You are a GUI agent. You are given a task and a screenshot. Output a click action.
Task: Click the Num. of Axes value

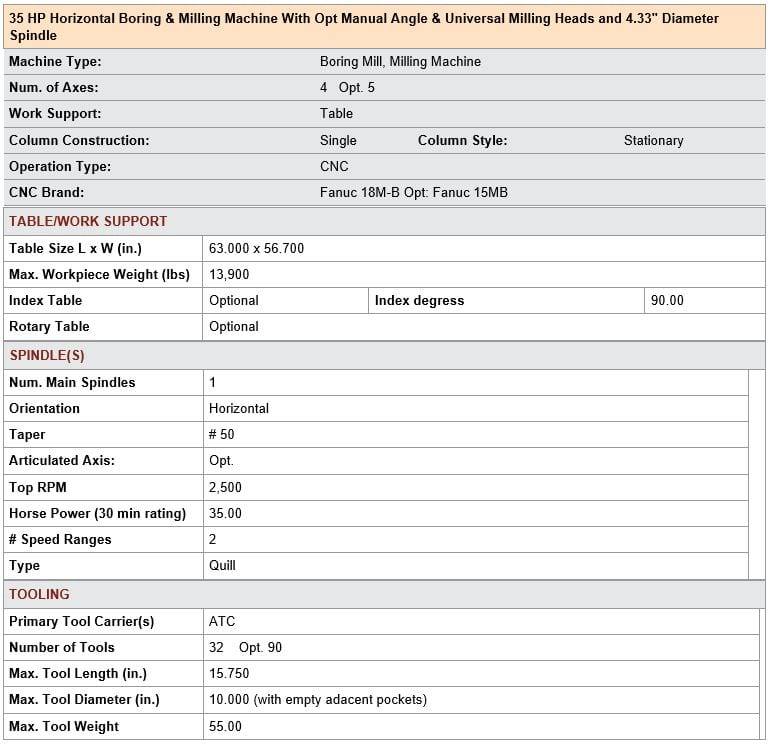(347, 88)
